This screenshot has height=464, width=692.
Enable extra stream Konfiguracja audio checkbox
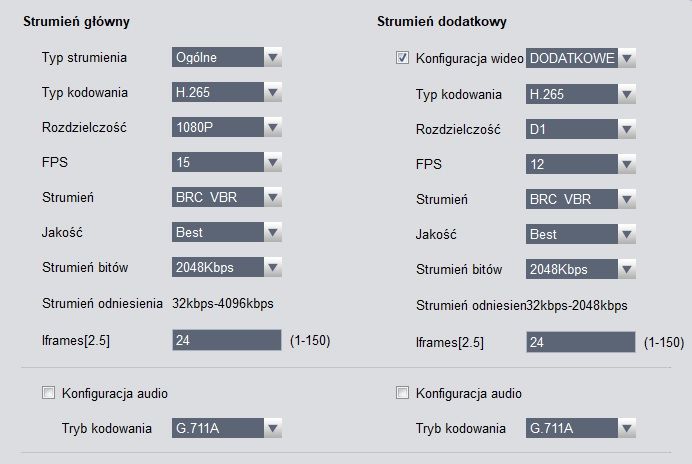[402, 392]
